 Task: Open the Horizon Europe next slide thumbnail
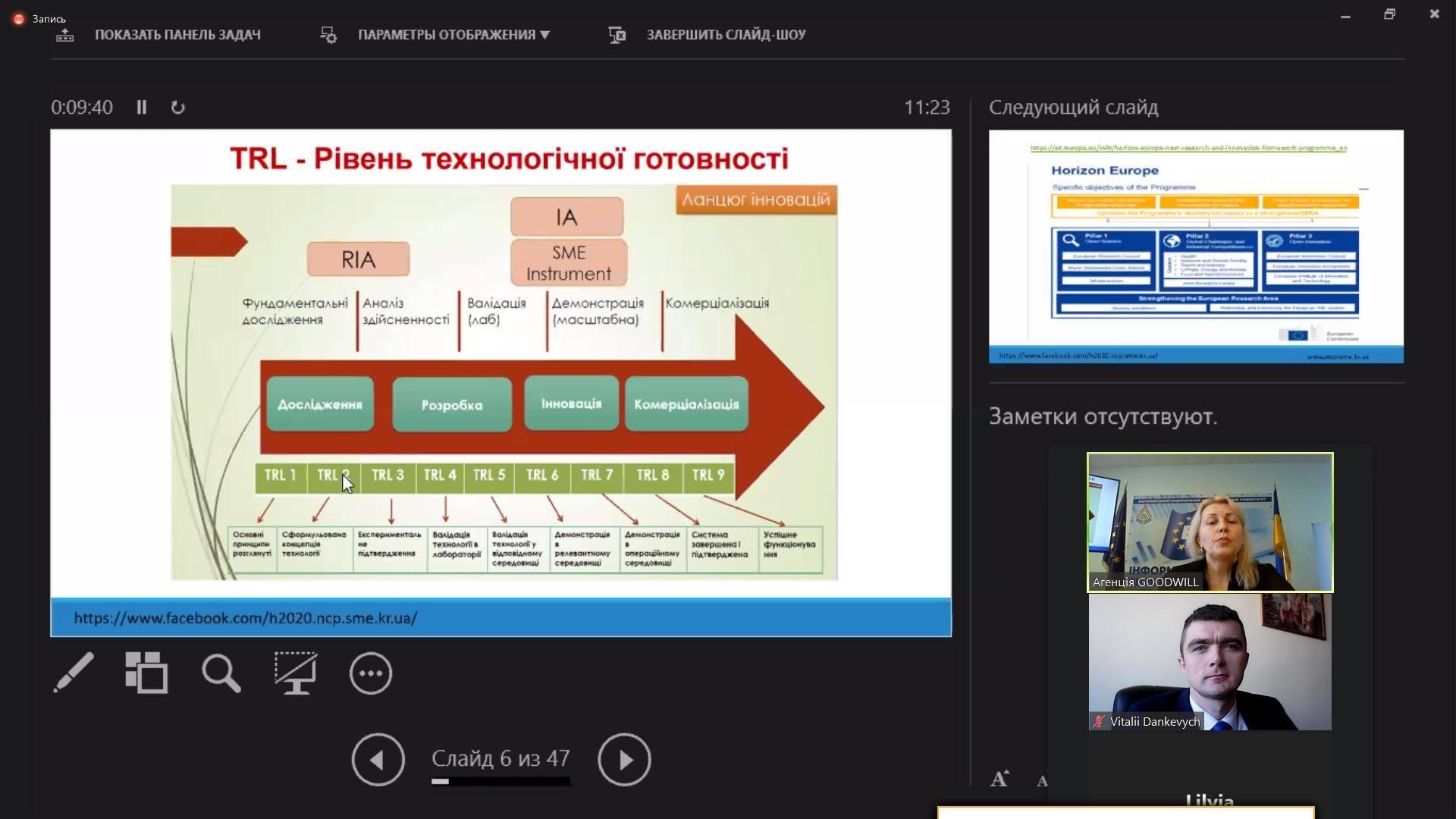1196,246
